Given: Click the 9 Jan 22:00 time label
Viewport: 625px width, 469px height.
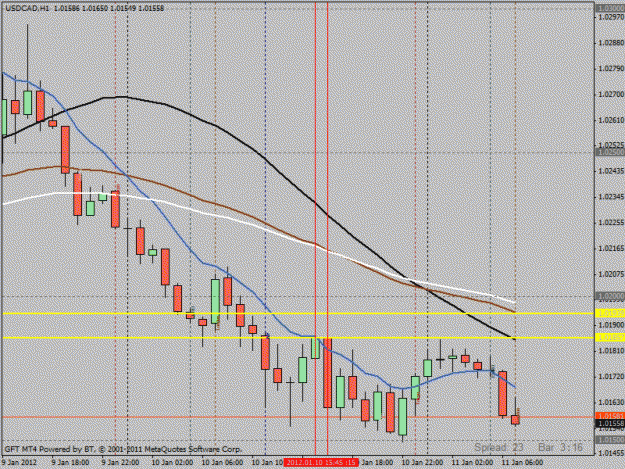Looking at the screenshot, I should coord(121,462).
